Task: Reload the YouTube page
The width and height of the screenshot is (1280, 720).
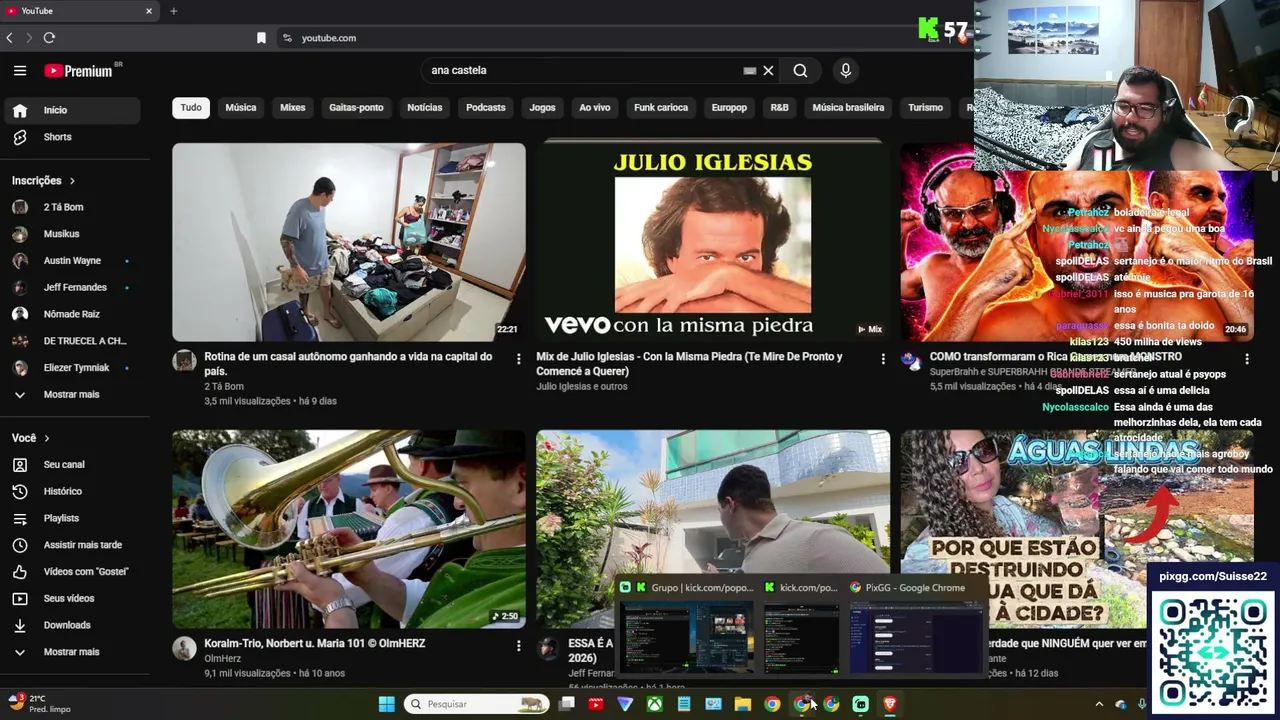Action: coord(49,38)
